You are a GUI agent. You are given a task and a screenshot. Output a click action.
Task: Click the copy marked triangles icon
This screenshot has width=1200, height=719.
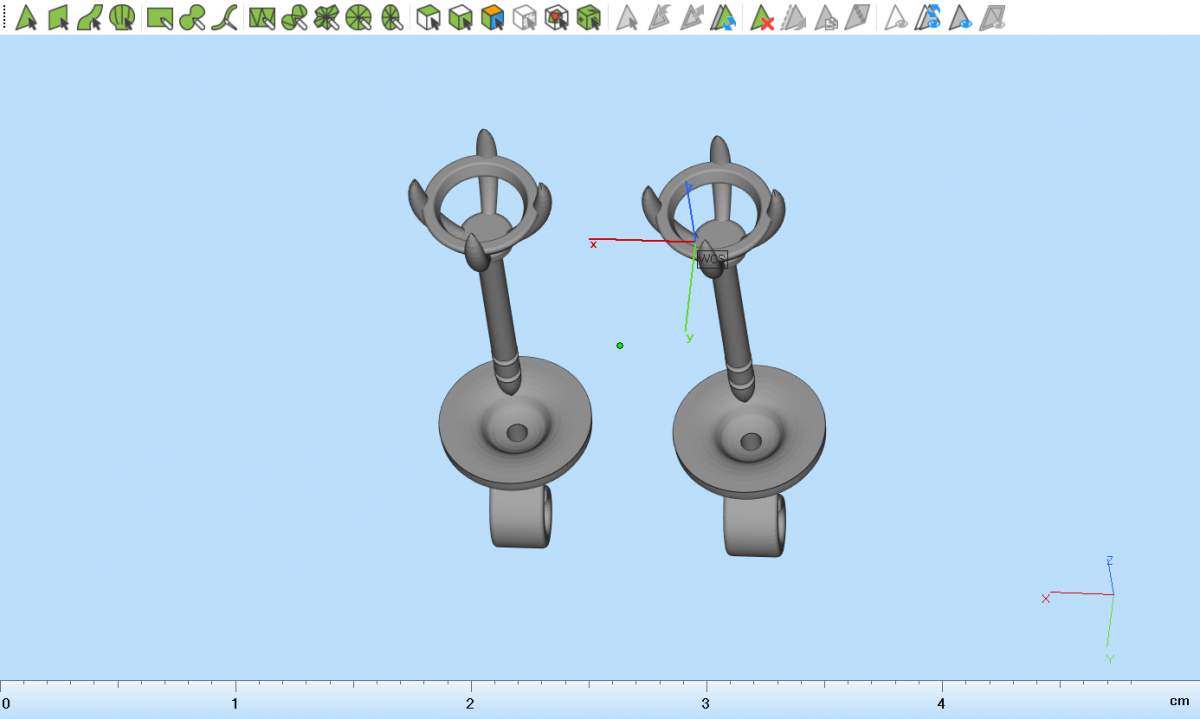click(826, 17)
